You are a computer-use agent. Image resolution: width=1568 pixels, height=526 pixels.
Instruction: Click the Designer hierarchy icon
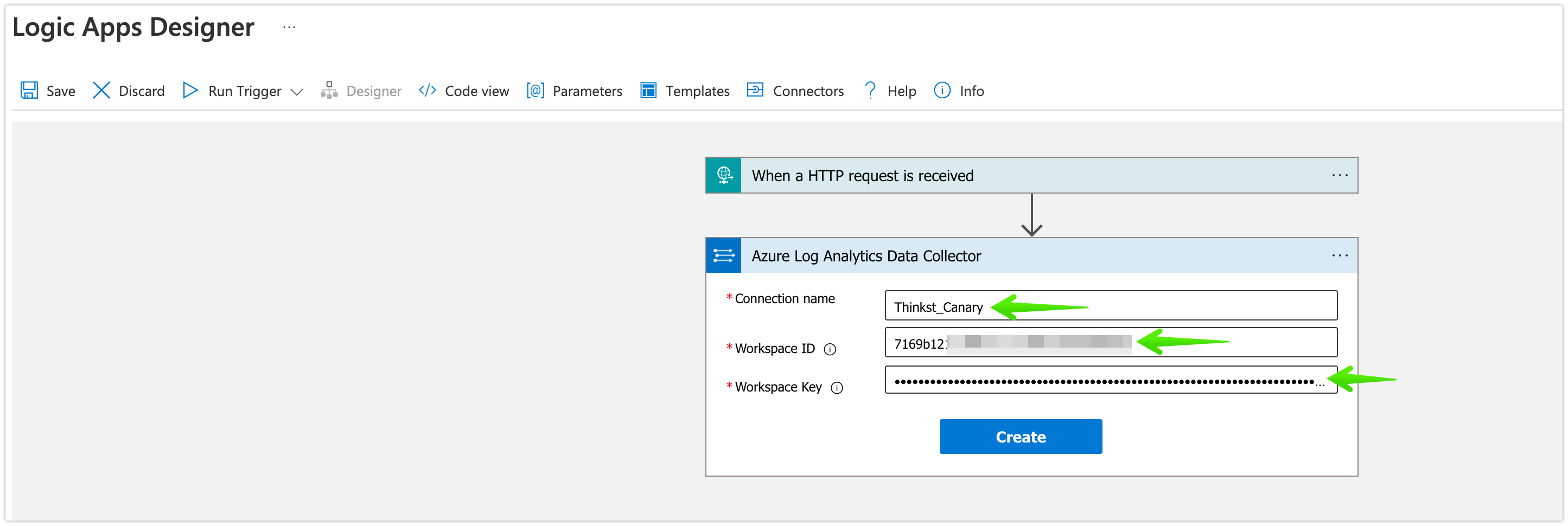(x=329, y=91)
